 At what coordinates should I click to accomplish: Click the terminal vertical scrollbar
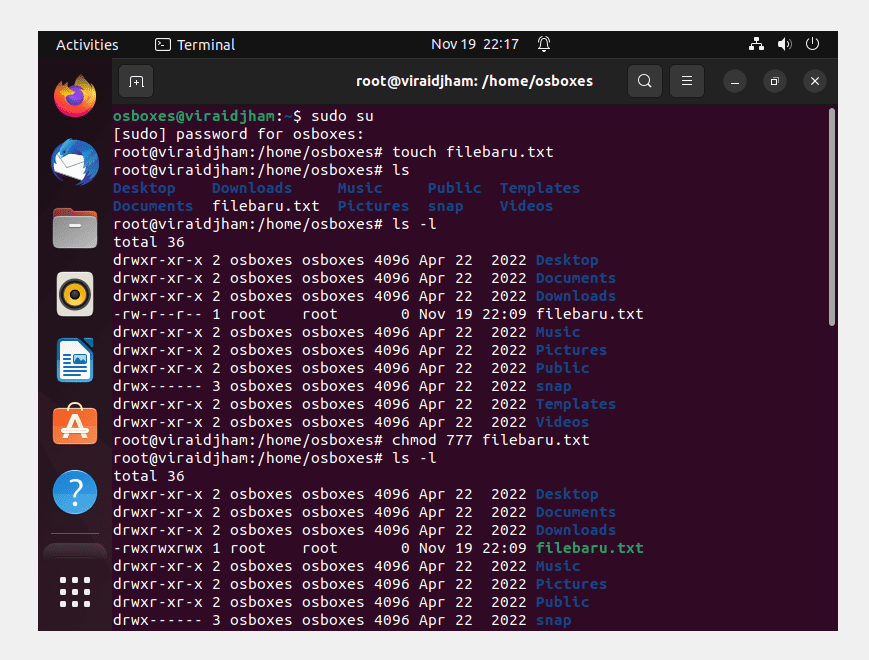point(831,217)
